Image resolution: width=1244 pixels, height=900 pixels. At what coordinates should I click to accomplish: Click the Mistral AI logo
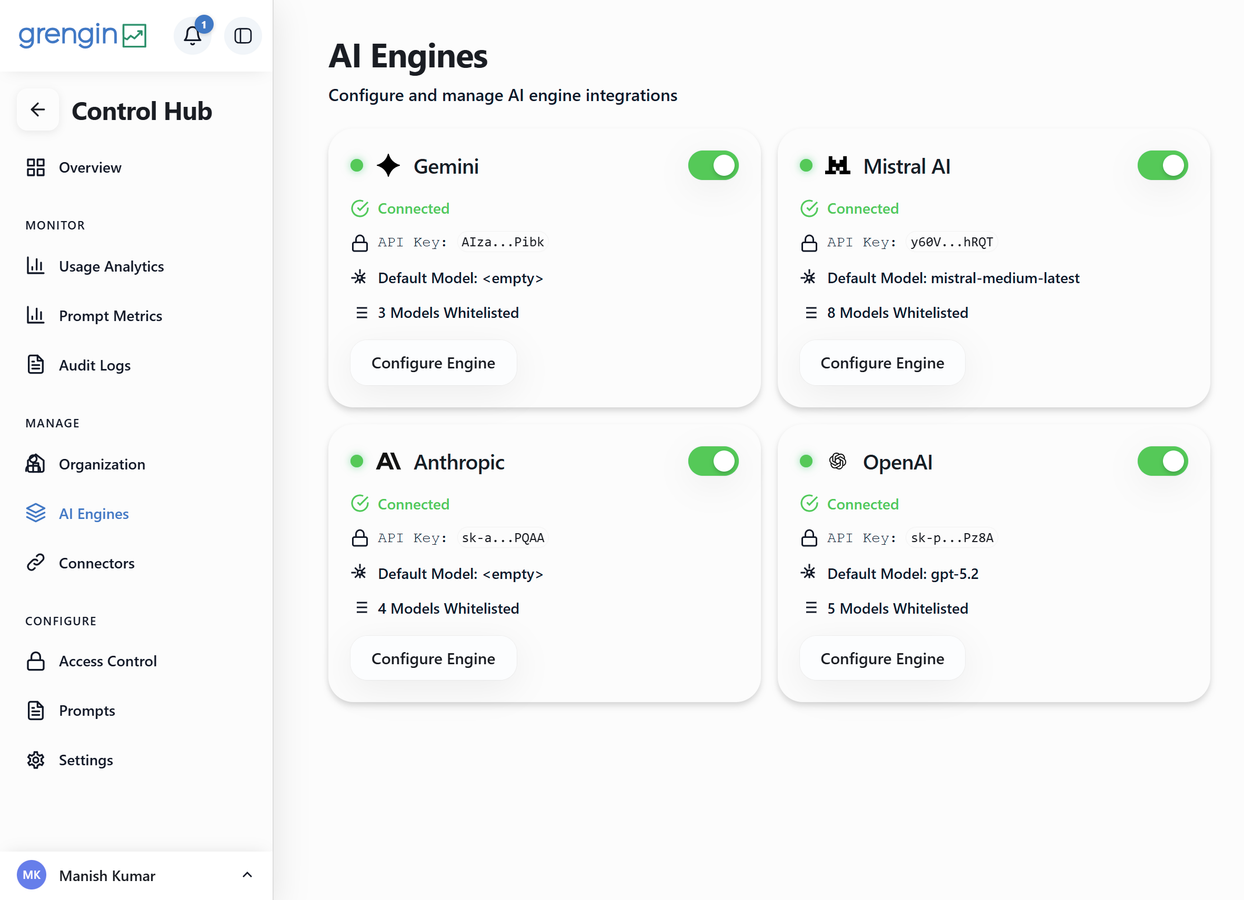[838, 166]
